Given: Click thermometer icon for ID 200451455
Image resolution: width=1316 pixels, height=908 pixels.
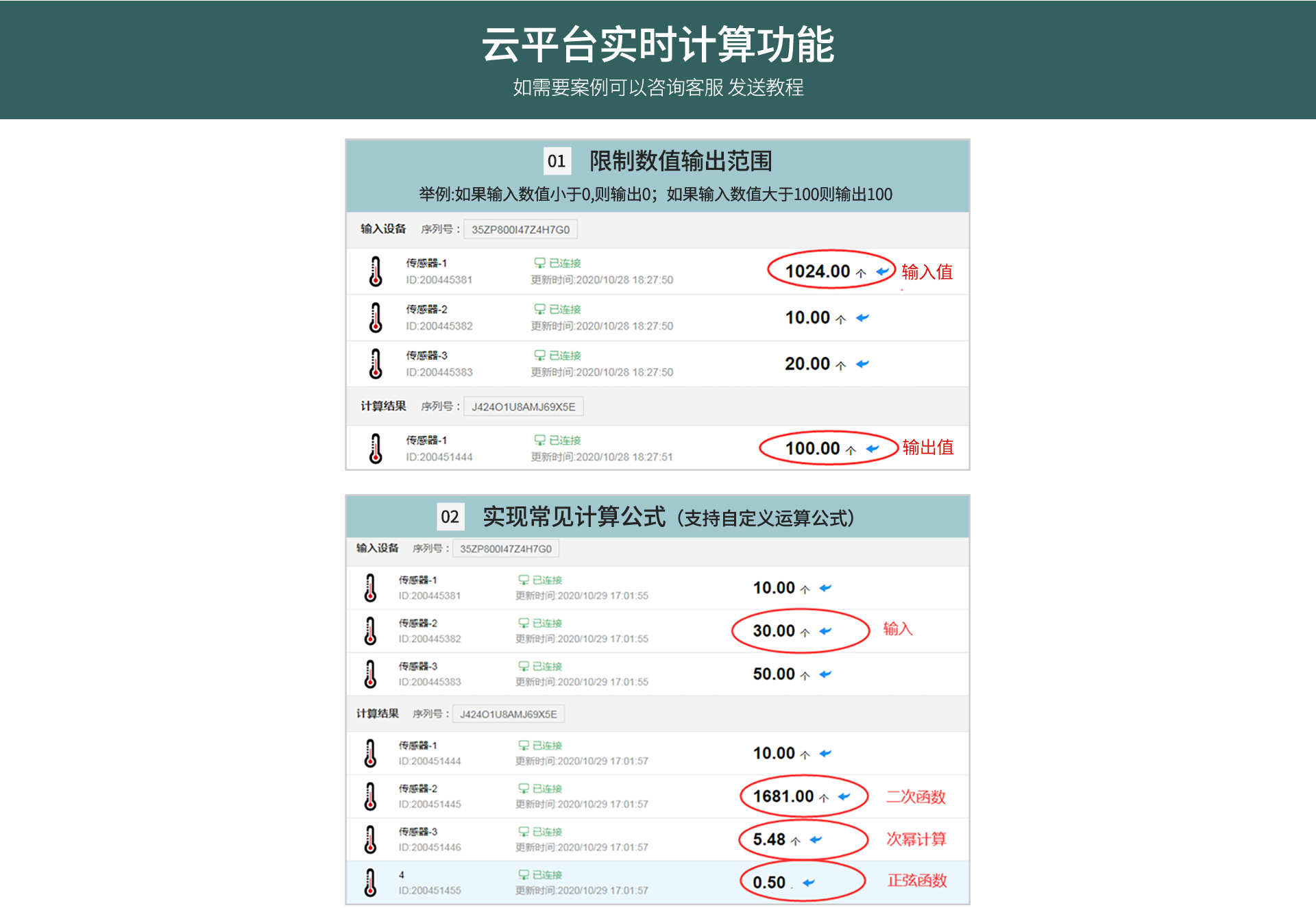Looking at the screenshot, I should click(371, 883).
